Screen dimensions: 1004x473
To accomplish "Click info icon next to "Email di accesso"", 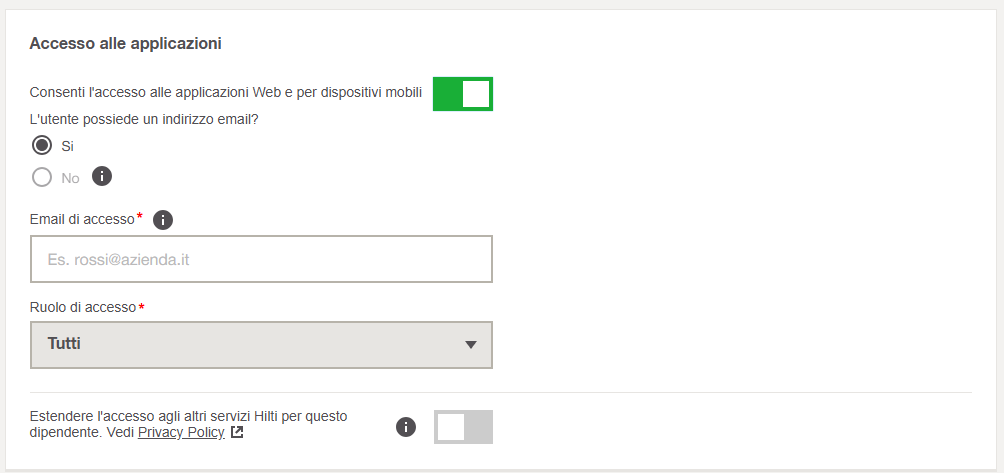I will tap(163, 220).
